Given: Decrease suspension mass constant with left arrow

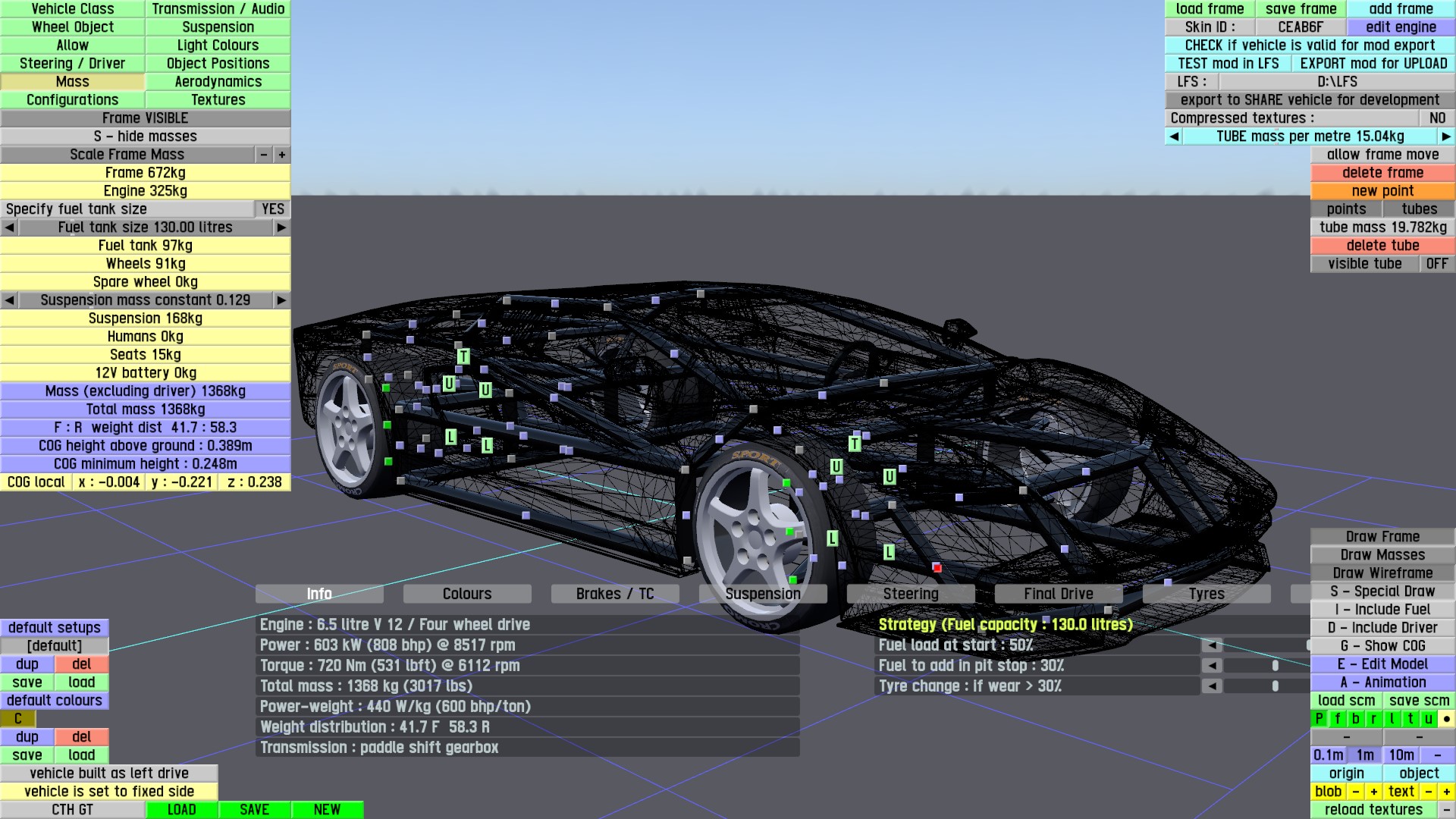Looking at the screenshot, I should (x=9, y=300).
